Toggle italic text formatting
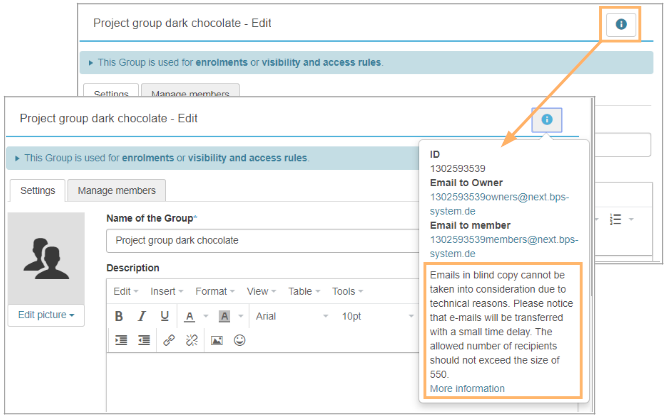The height and width of the screenshot is (417, 668). (x=142, y=316)
